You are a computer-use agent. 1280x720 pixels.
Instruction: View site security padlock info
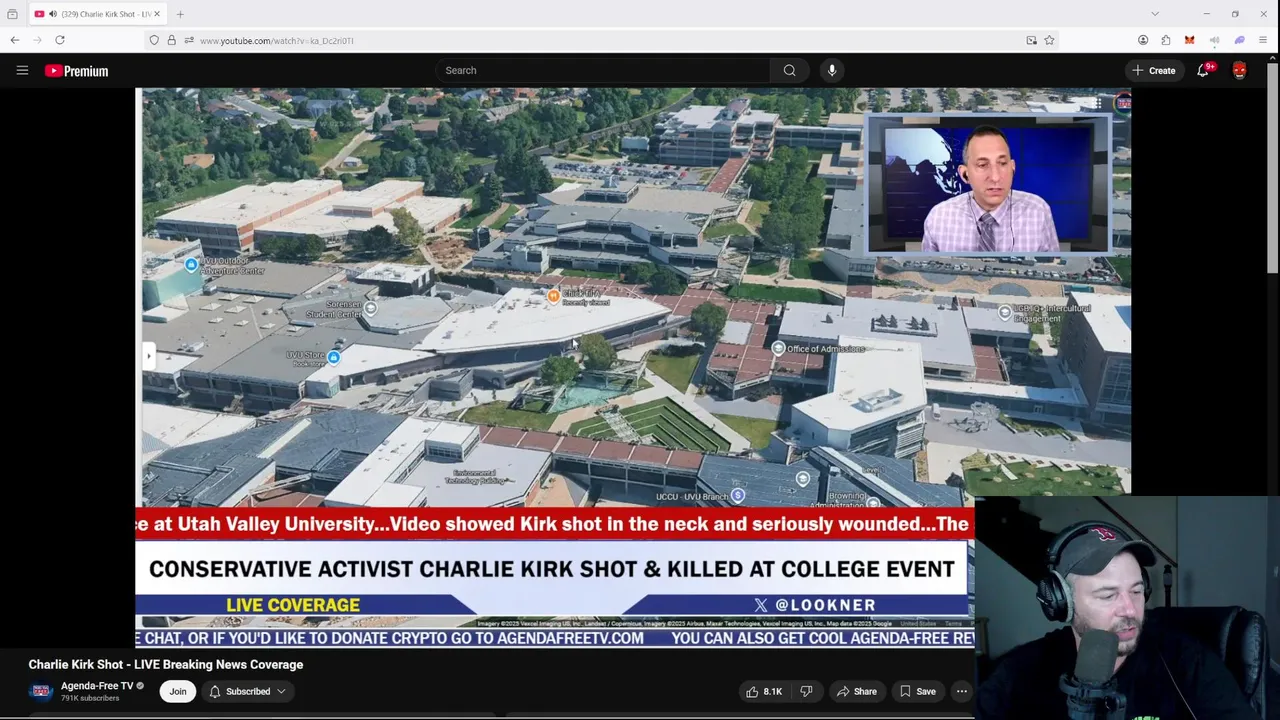(x=171, y=40)
